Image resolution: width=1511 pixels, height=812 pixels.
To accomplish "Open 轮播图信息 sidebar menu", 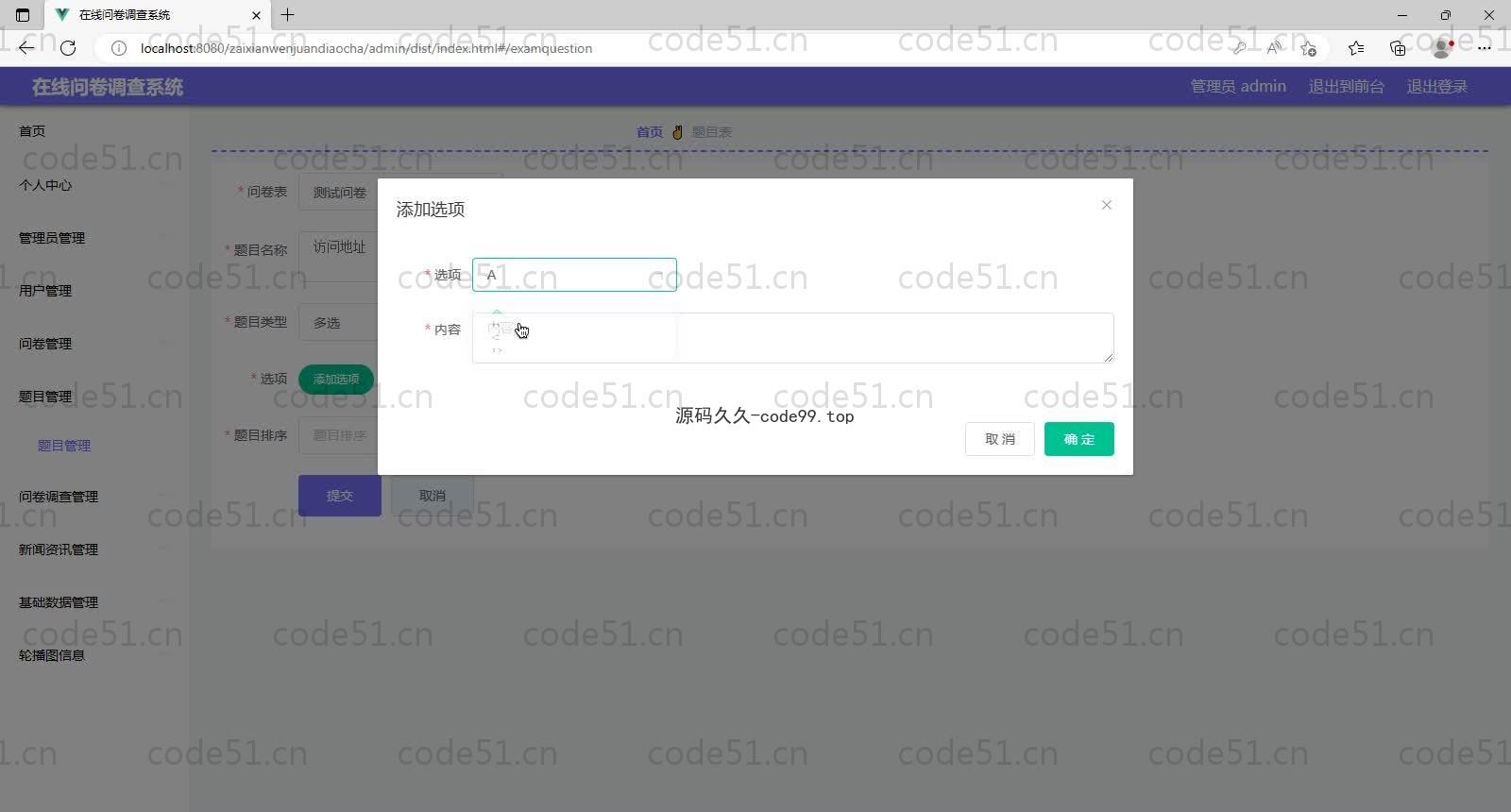I will point(52,655).
